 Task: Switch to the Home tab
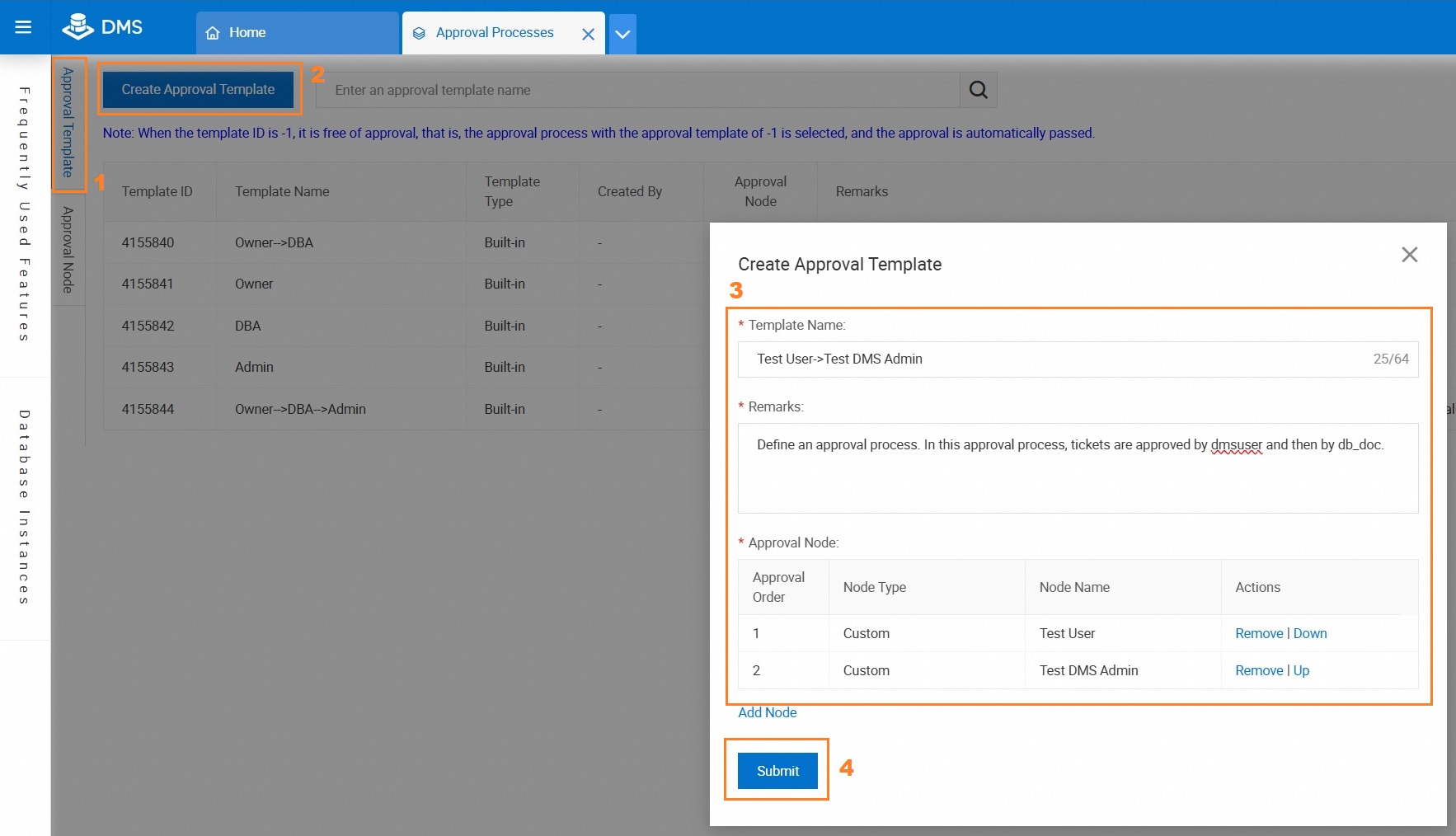pos(298,33)
